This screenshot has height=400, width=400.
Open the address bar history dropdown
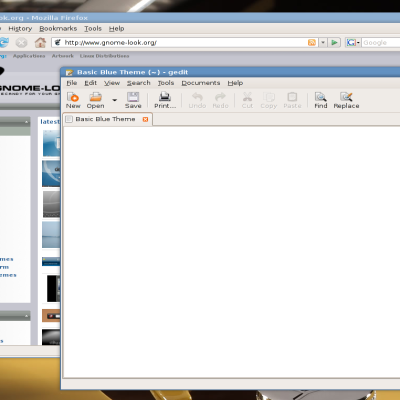323,42
